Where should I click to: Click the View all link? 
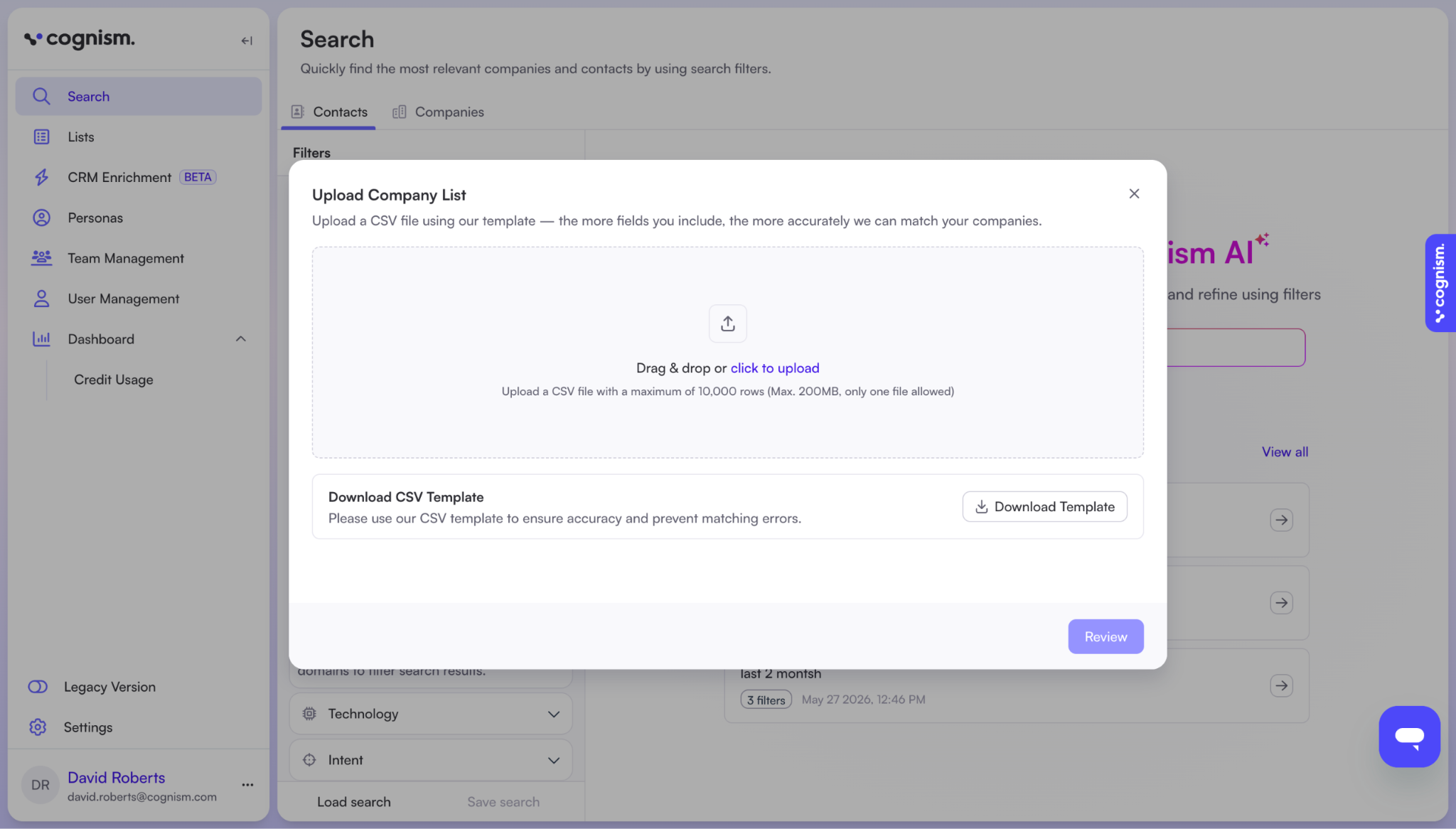coord(1285,451)
